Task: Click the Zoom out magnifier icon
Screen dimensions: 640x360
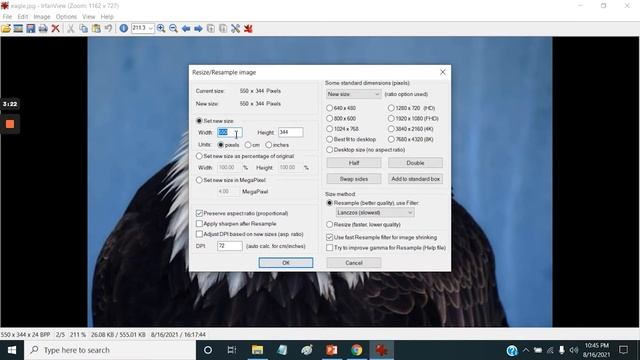Action: pos(173,29)
